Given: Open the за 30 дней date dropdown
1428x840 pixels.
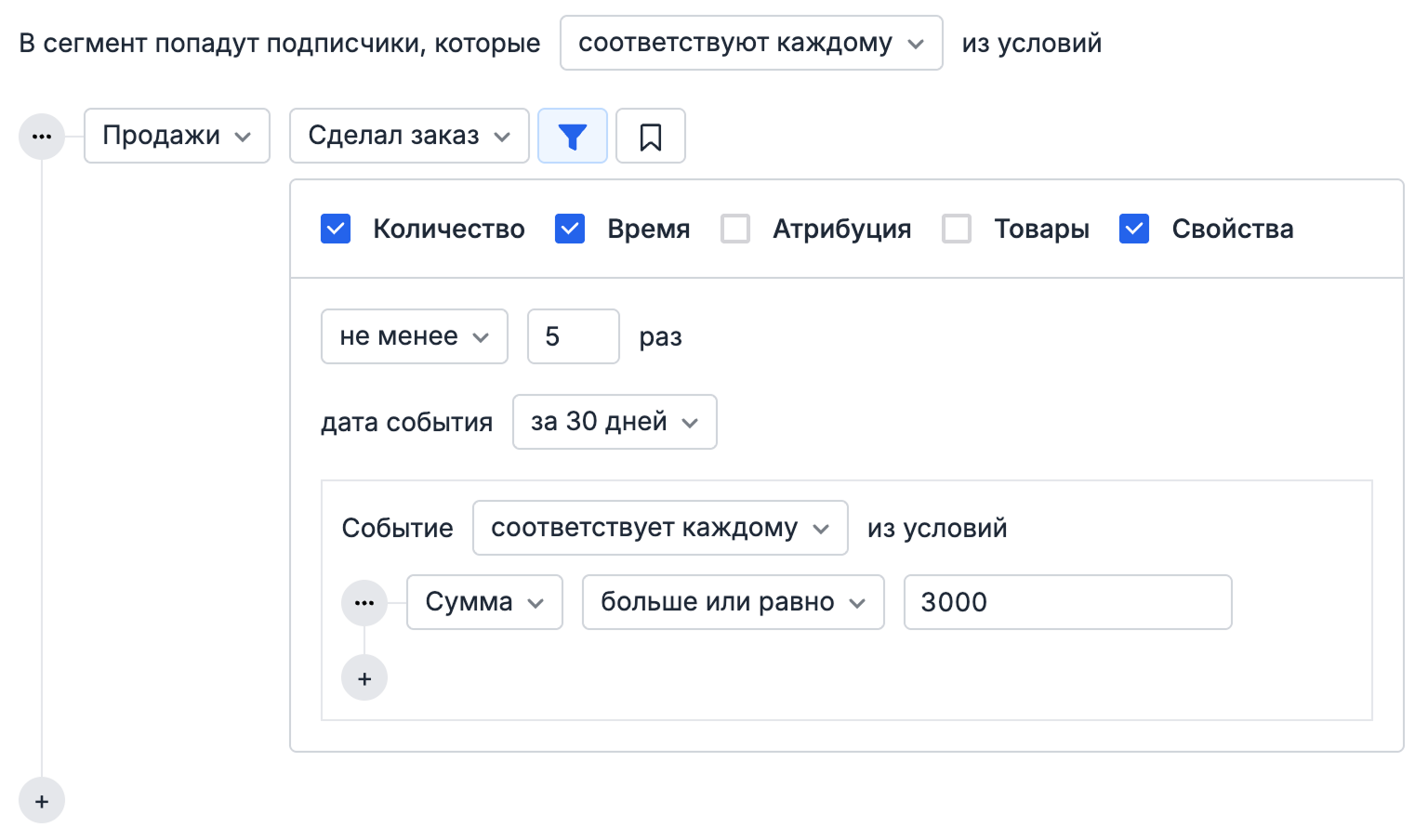Looking at the screenshot, I should [x=614, y=422].
